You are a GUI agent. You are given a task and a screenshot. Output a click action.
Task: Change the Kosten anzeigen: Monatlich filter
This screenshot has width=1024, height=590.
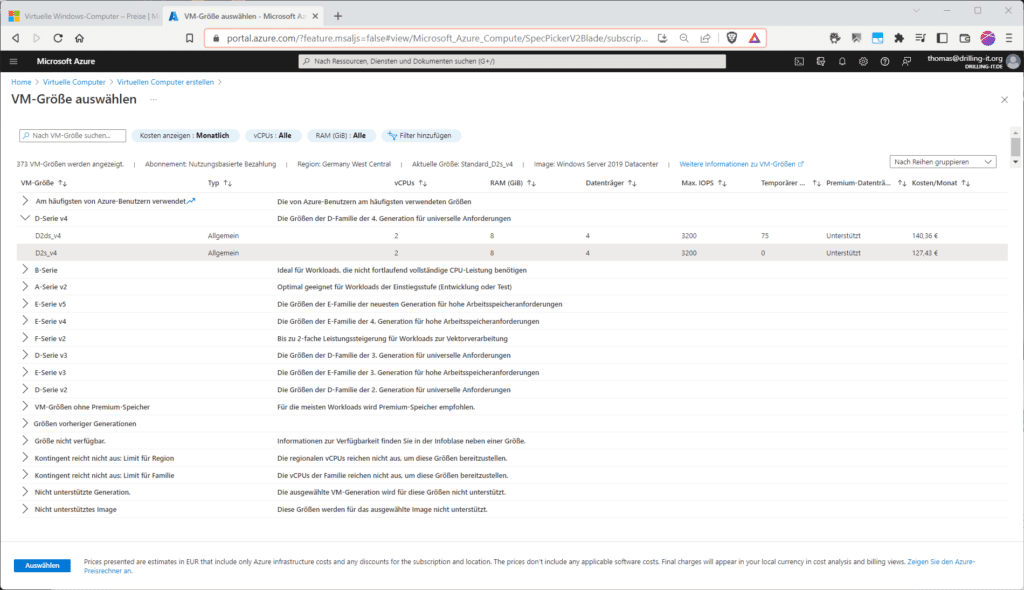tap(185, 136)
